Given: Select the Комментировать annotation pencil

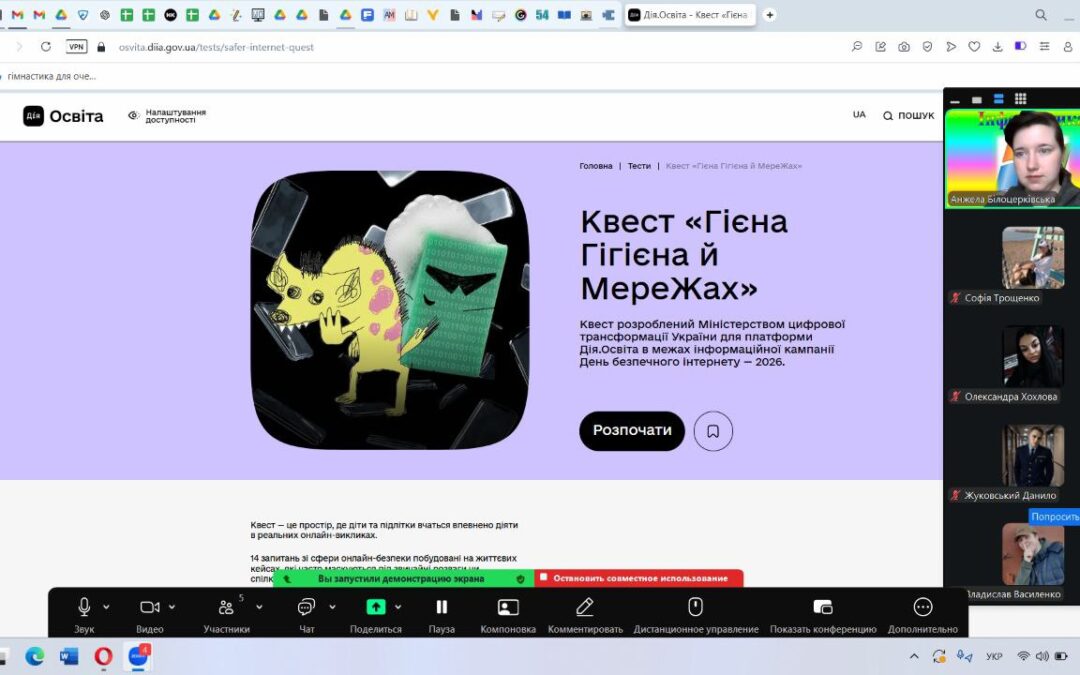Looking at the screenshot, I should point(583,606).
